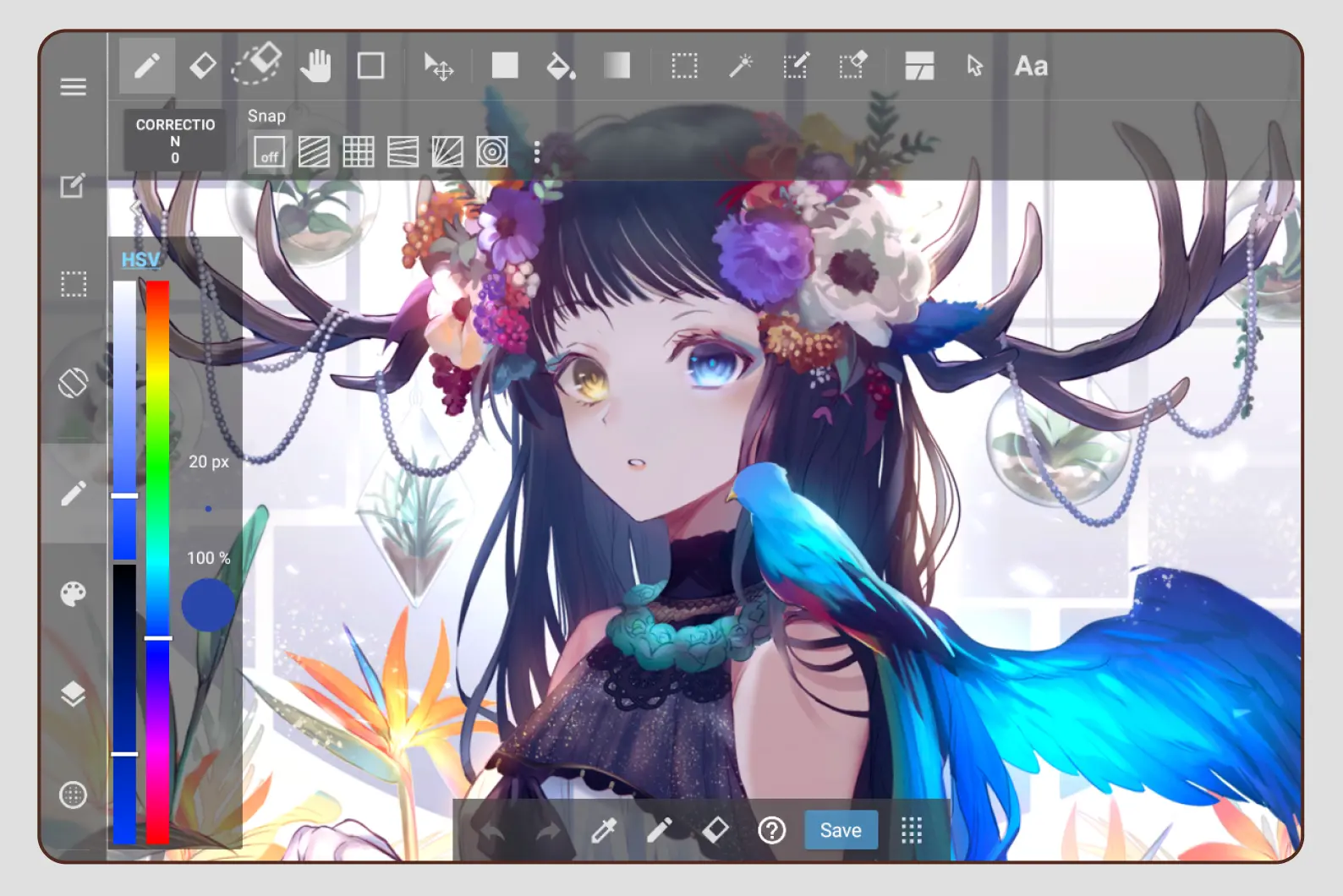Screen dimensions: 1343x896
Task: Switch the HSV color mode label
Action: click(x=140, y=260)
